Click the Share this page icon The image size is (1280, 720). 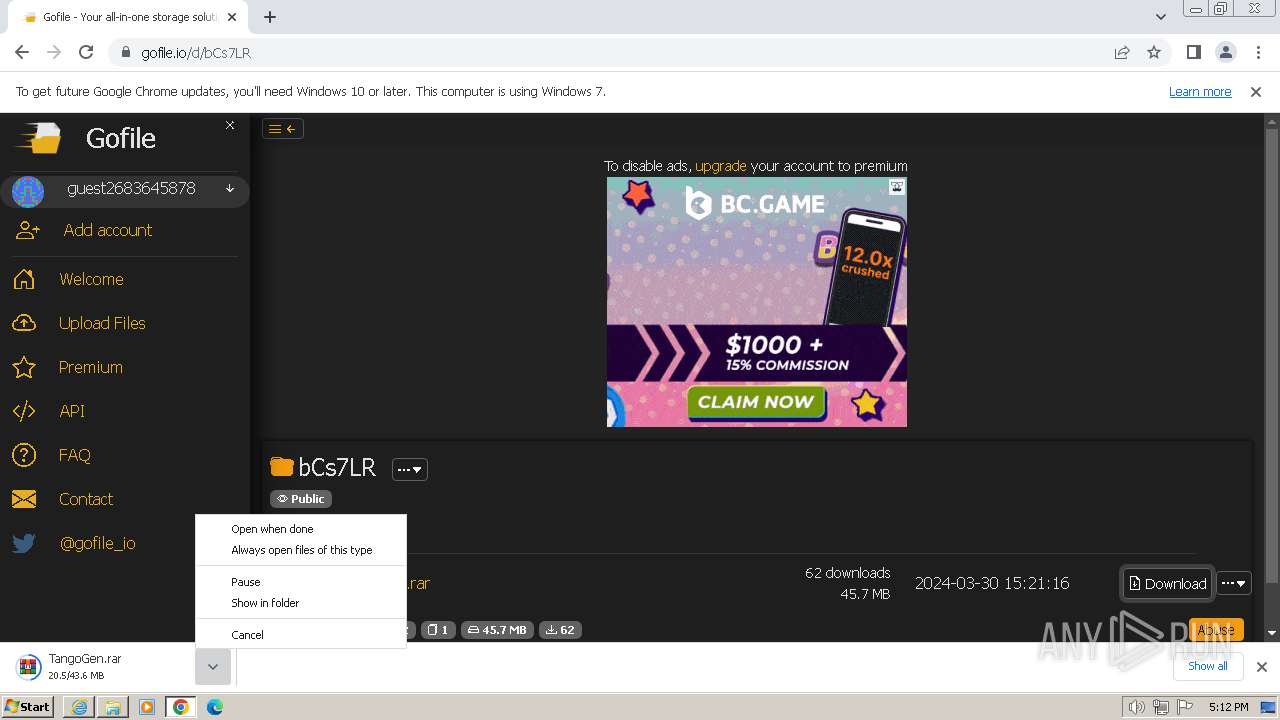point(1122,52)
